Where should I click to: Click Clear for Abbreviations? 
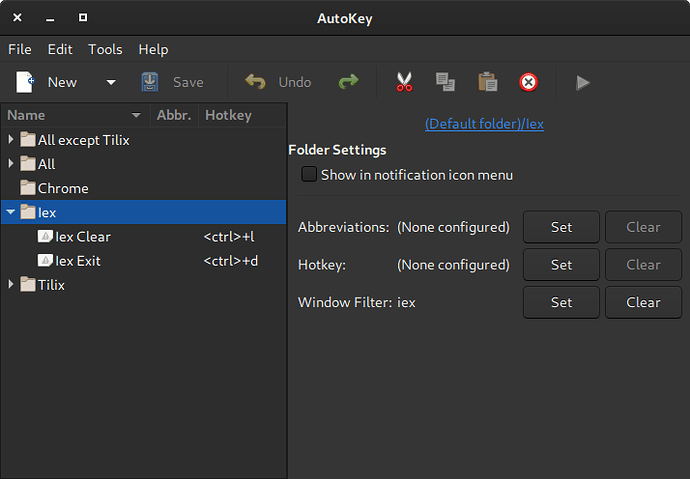tap(643, 227)
